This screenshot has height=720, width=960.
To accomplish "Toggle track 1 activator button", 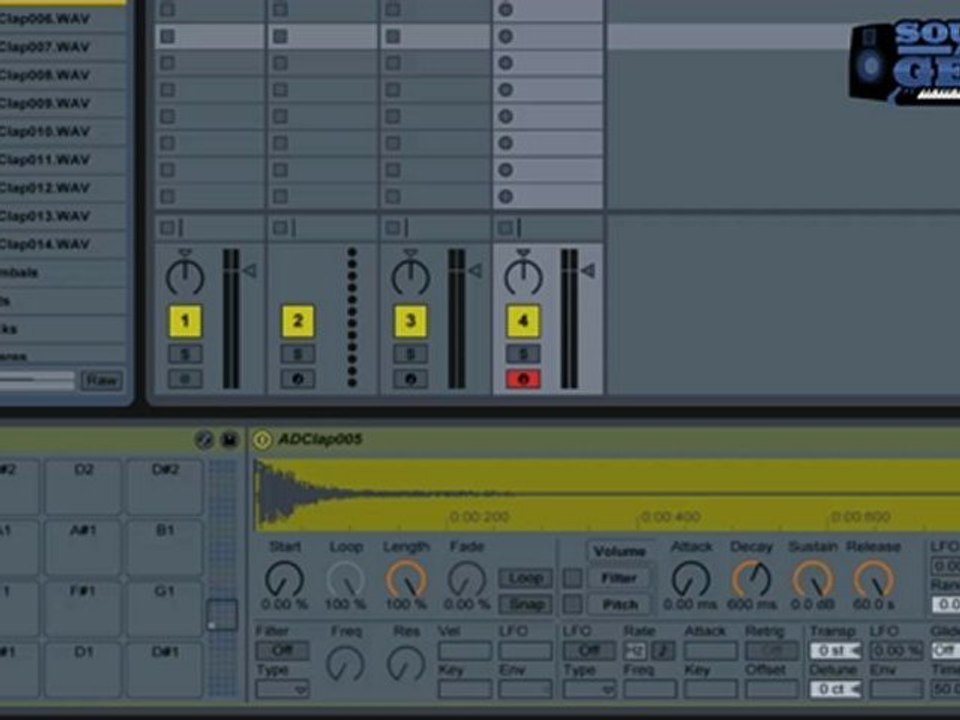I will tap(185, 321).
